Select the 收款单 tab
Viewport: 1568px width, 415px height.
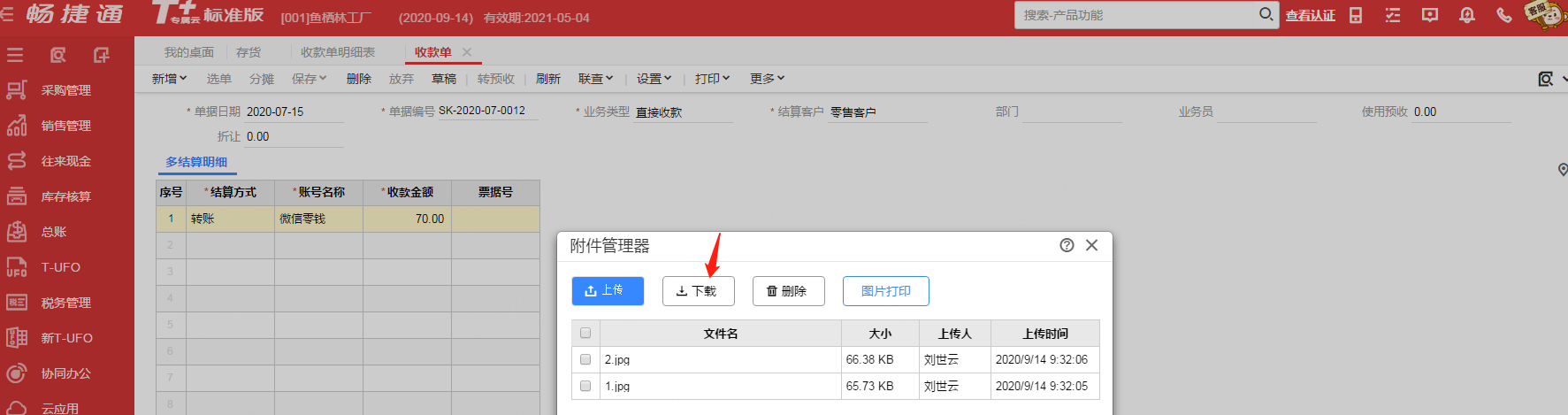point(433,52)
